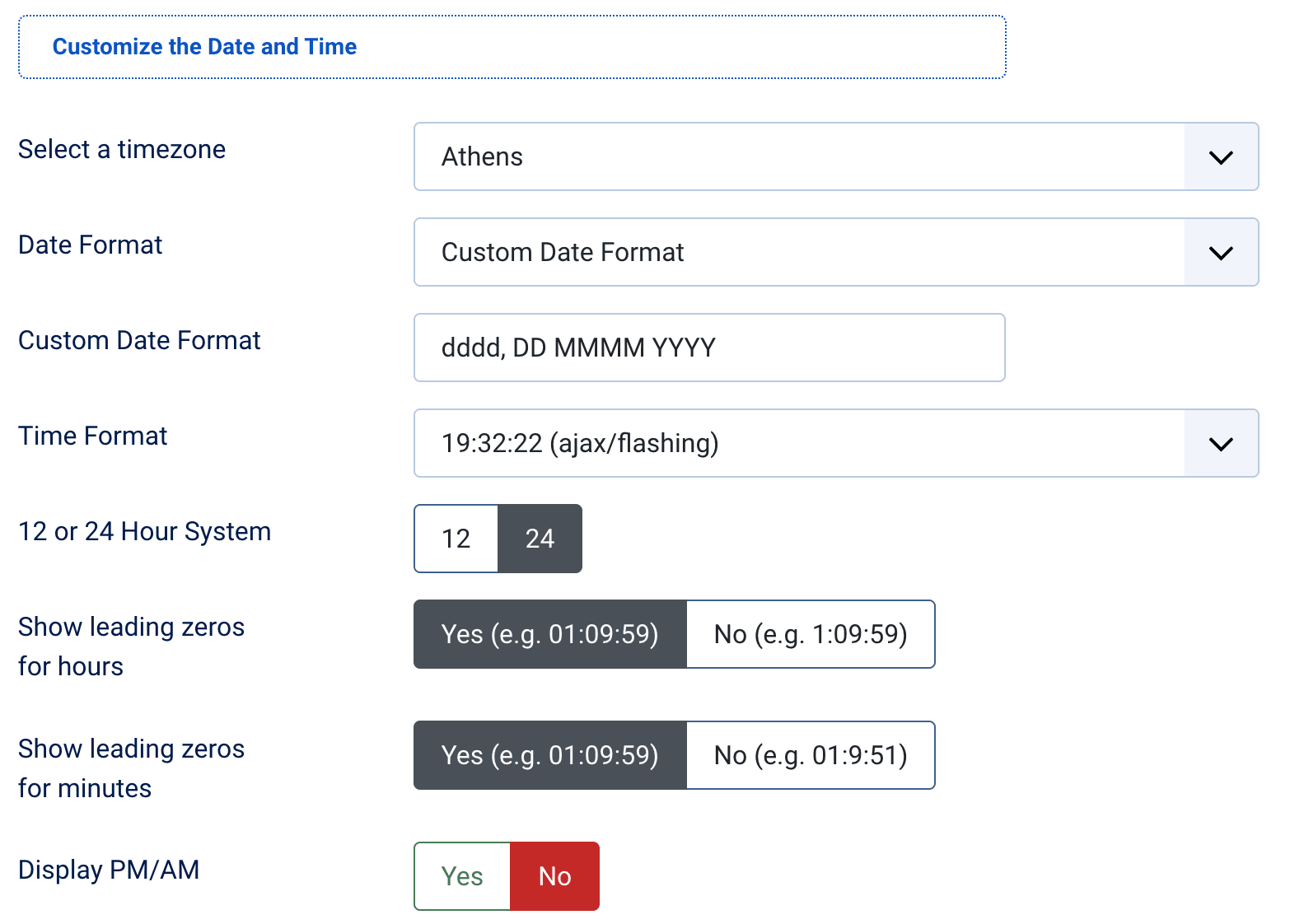This screenshot has width=1290, height=924.
Task: Click the dddd, DD MMMM YYYY text field
Action: tap(708, 348)
